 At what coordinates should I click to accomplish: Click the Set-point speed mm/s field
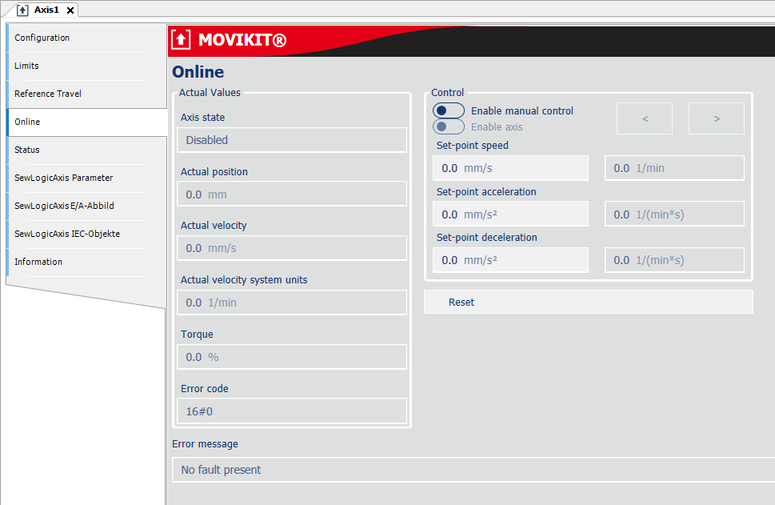click(x=510, y=168)
